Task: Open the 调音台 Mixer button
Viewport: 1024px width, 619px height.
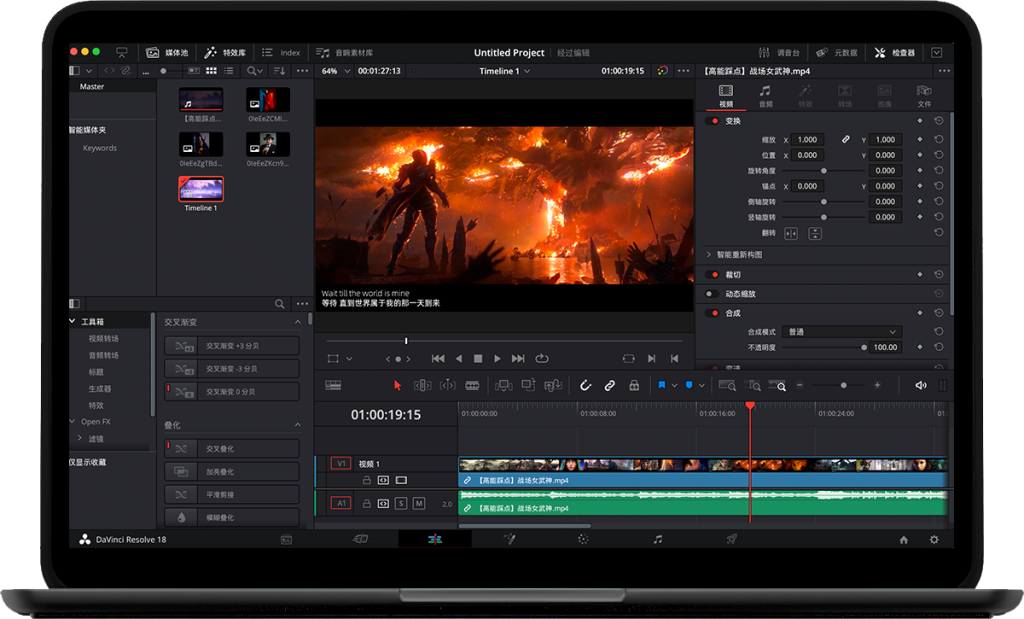Action: (x=778, y=52)
